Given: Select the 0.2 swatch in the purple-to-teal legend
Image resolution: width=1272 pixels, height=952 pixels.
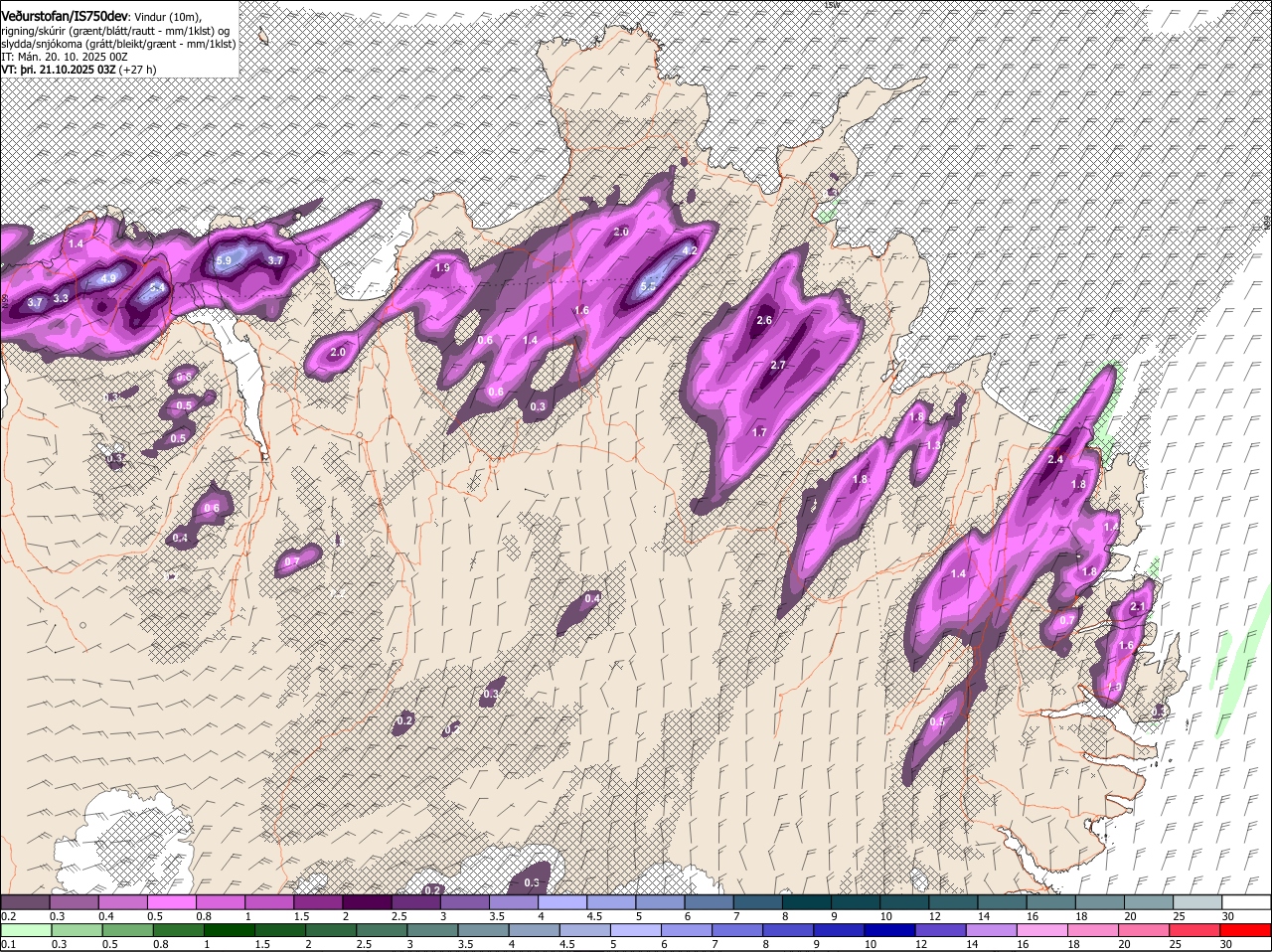Looking at the screenshot, I should pyautogui.click(x=25, y=902).
